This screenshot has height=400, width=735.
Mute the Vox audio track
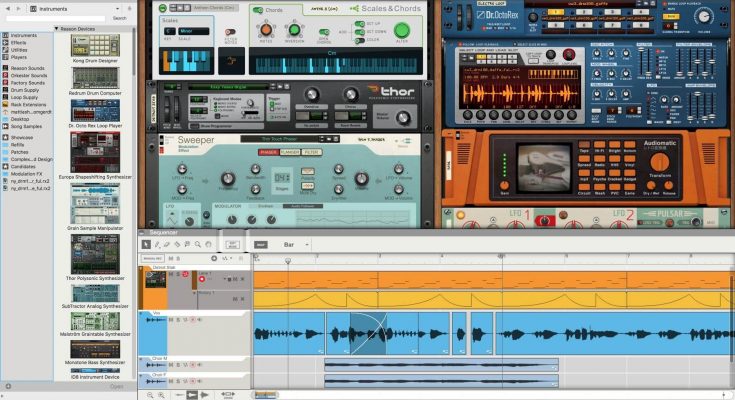point(172,320)
